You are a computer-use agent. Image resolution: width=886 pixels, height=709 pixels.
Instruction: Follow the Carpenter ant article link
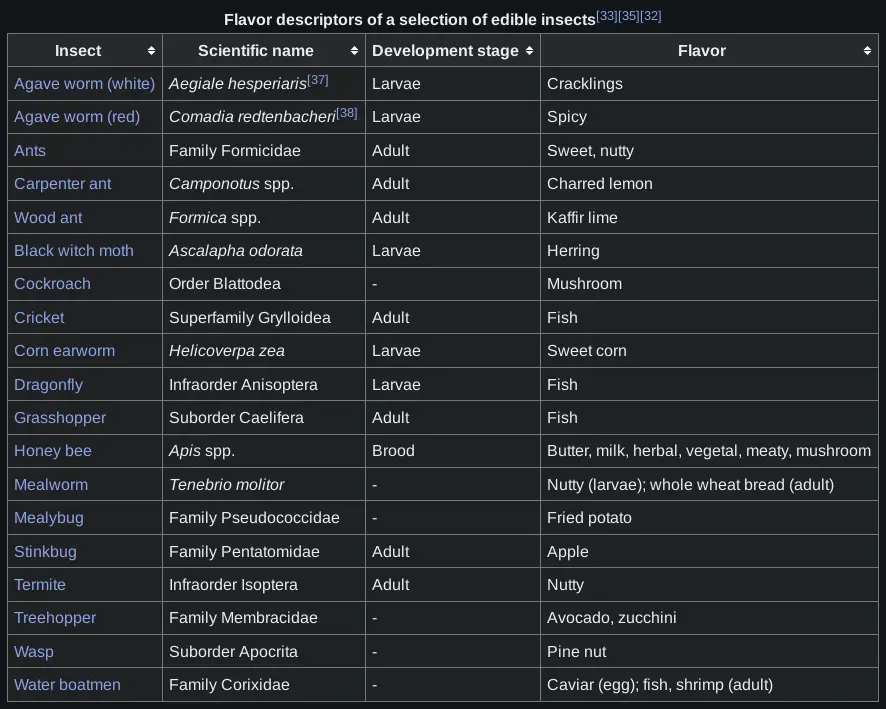pyautogui.click(x=63, y=184)
